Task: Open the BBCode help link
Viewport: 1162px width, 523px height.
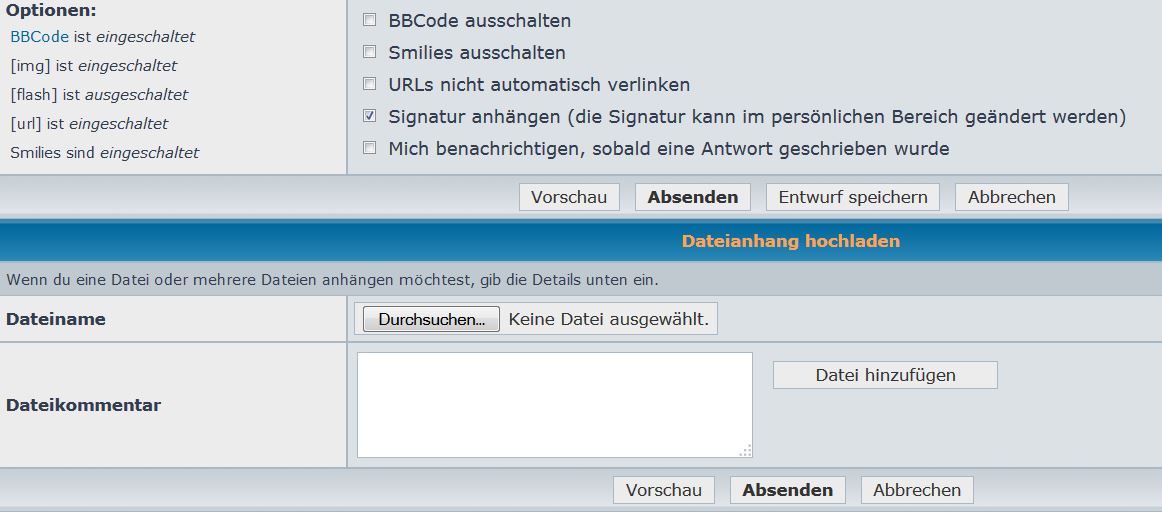Action: (39, 37)
